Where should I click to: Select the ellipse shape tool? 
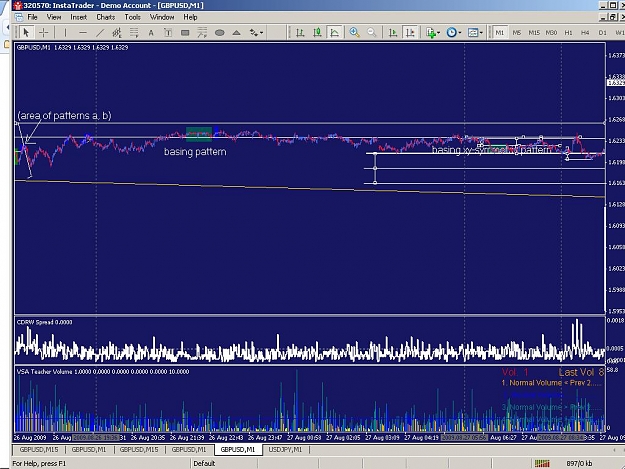point(220,33)
